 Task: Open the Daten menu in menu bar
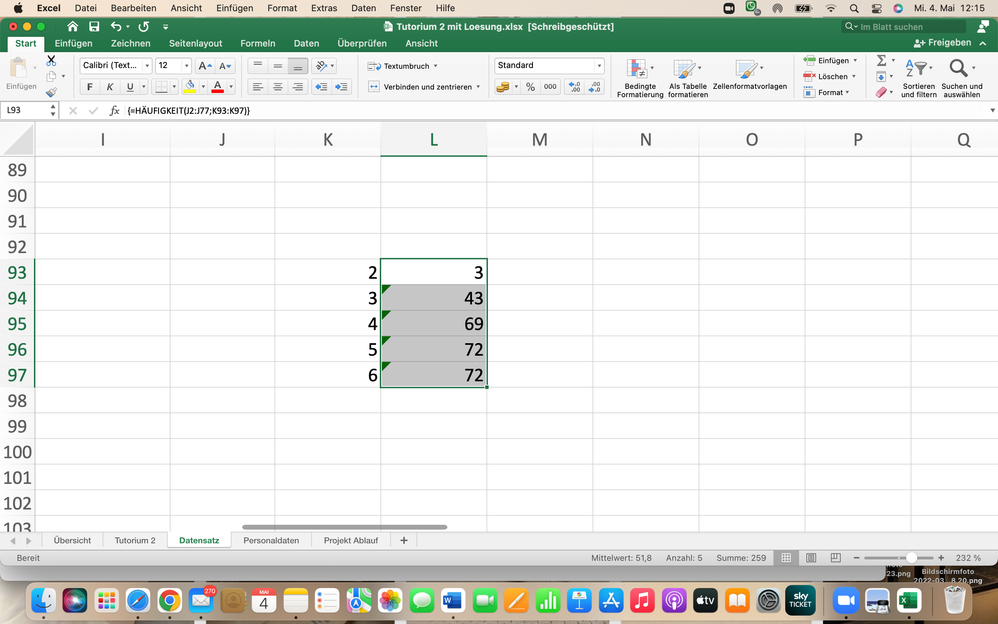coord(363,8)
